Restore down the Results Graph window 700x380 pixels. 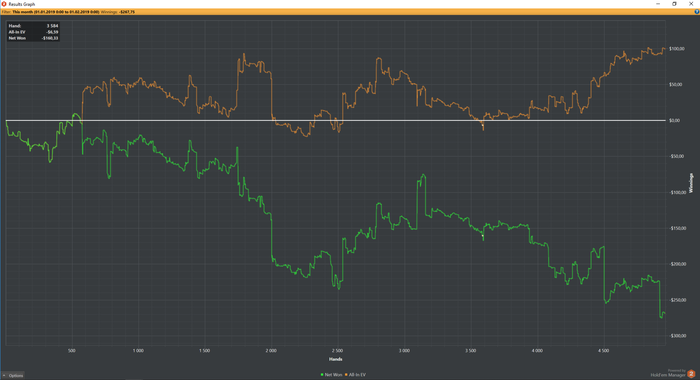(x=674, y=4)
